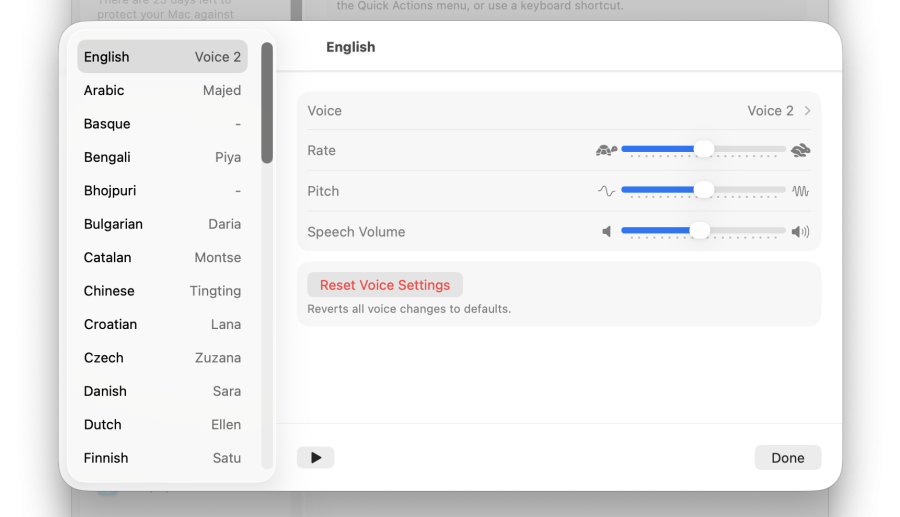Select Czech with voice Zuzana
Image resolution: width=900 pixels, height=517 pixels.
click(x=162, y=357)
